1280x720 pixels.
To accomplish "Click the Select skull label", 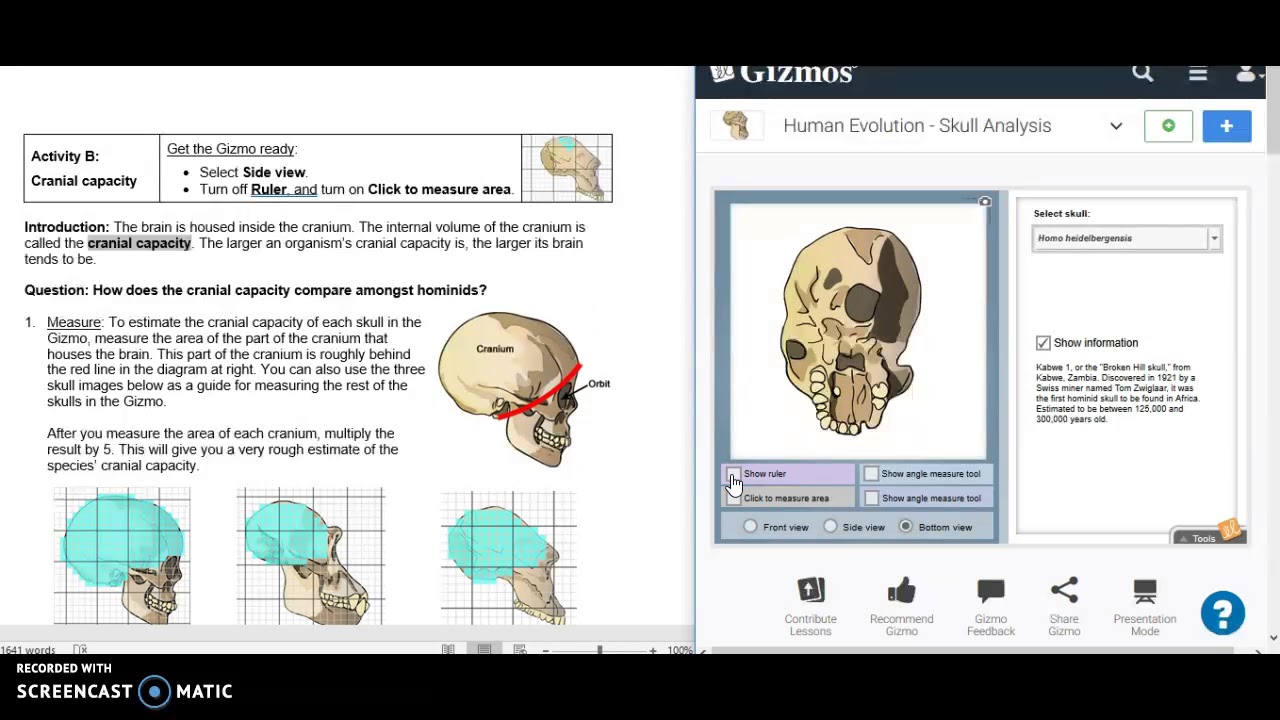I will coord(1061,213).
